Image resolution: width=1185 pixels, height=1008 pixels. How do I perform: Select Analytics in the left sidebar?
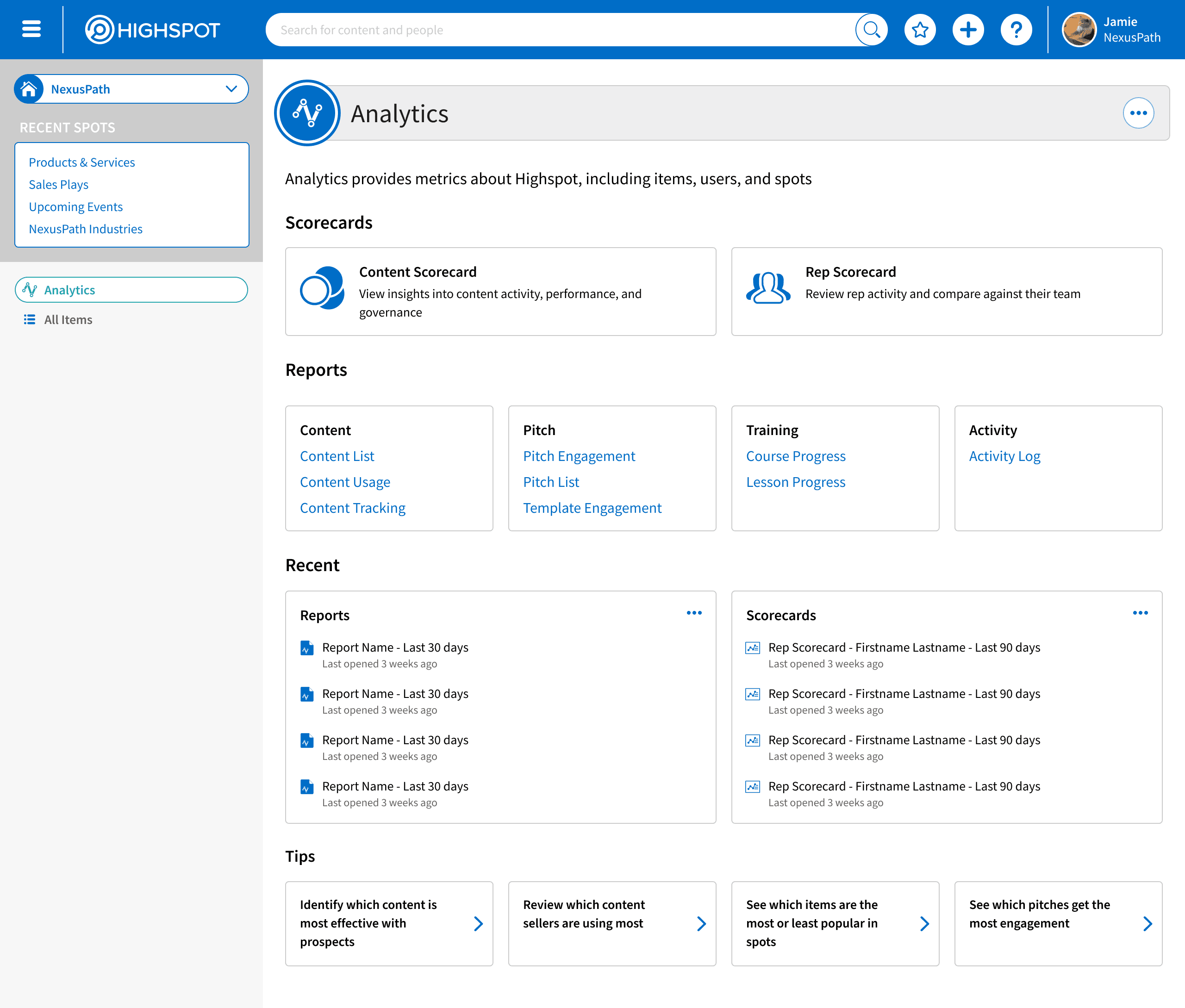click(x=131, y=290)
